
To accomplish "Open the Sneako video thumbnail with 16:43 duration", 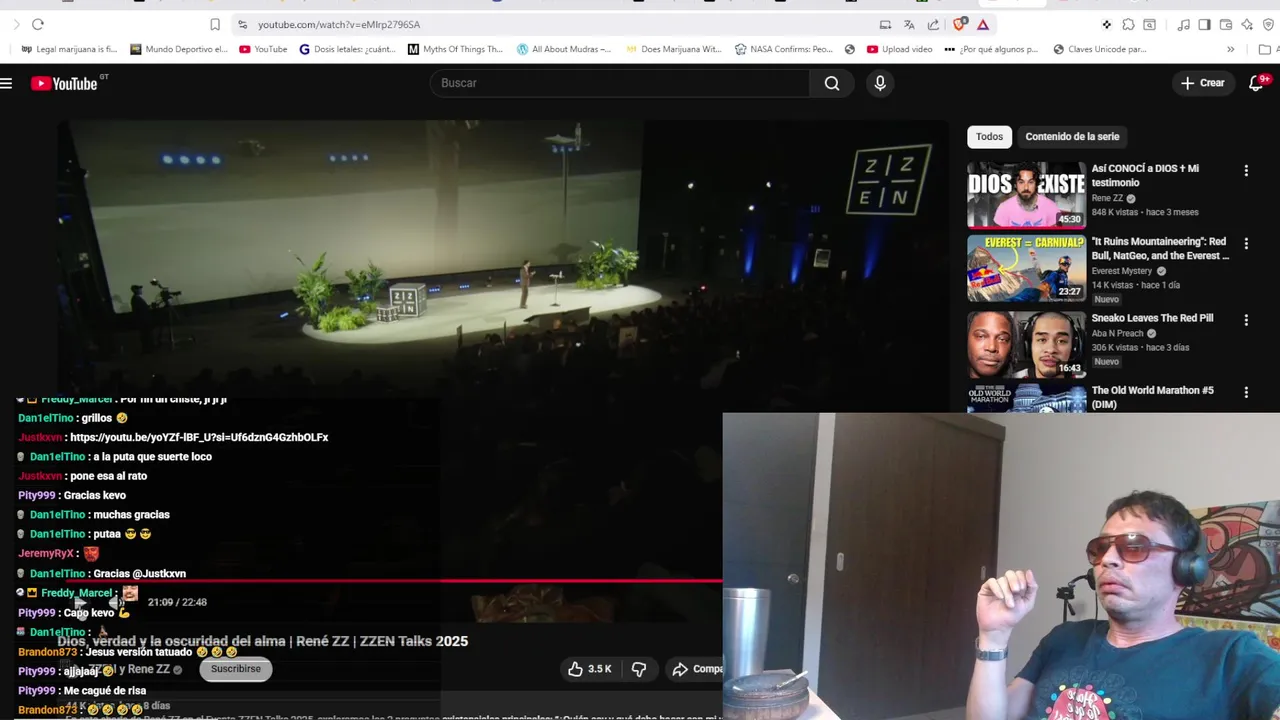I will tap(1026, 344).
